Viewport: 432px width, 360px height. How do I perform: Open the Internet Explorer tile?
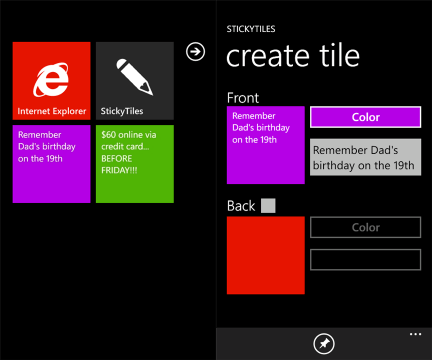pyautogui.click(x=51, y=81)
